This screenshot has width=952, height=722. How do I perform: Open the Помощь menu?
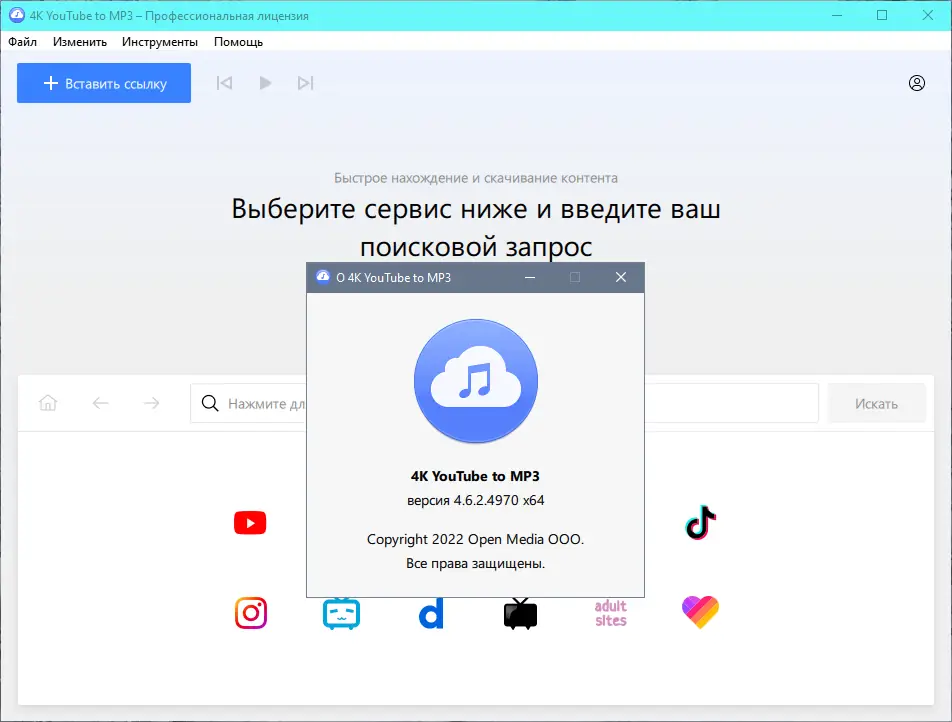[238, 42]
